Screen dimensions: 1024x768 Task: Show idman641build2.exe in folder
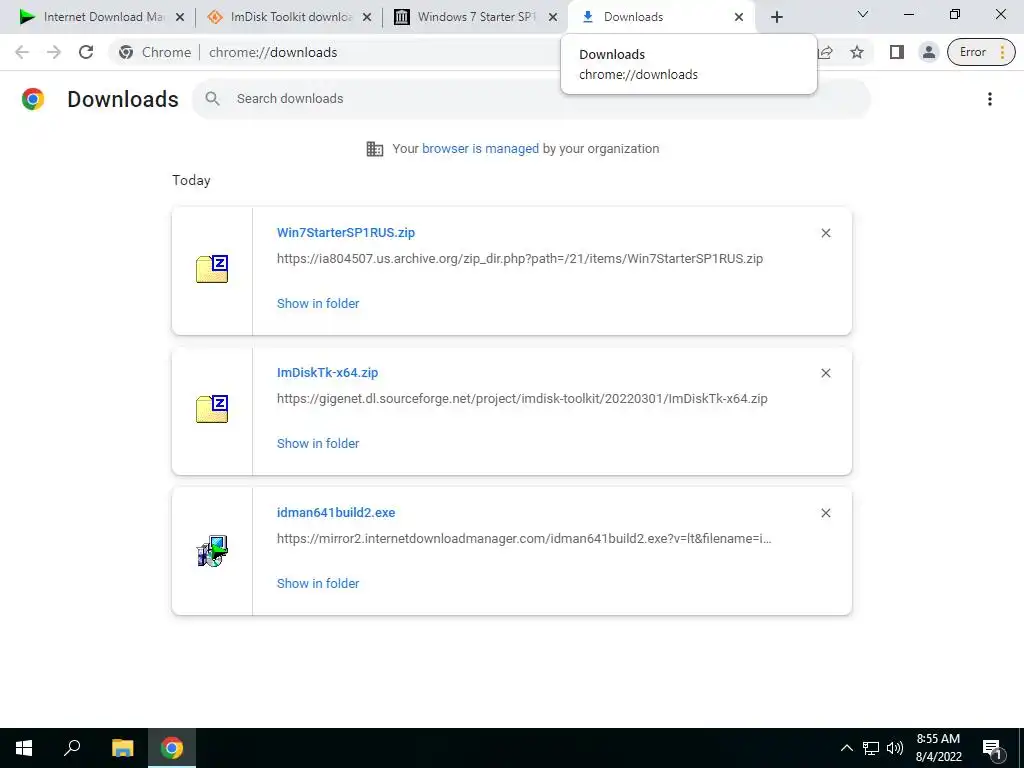[x=318, y=583]
